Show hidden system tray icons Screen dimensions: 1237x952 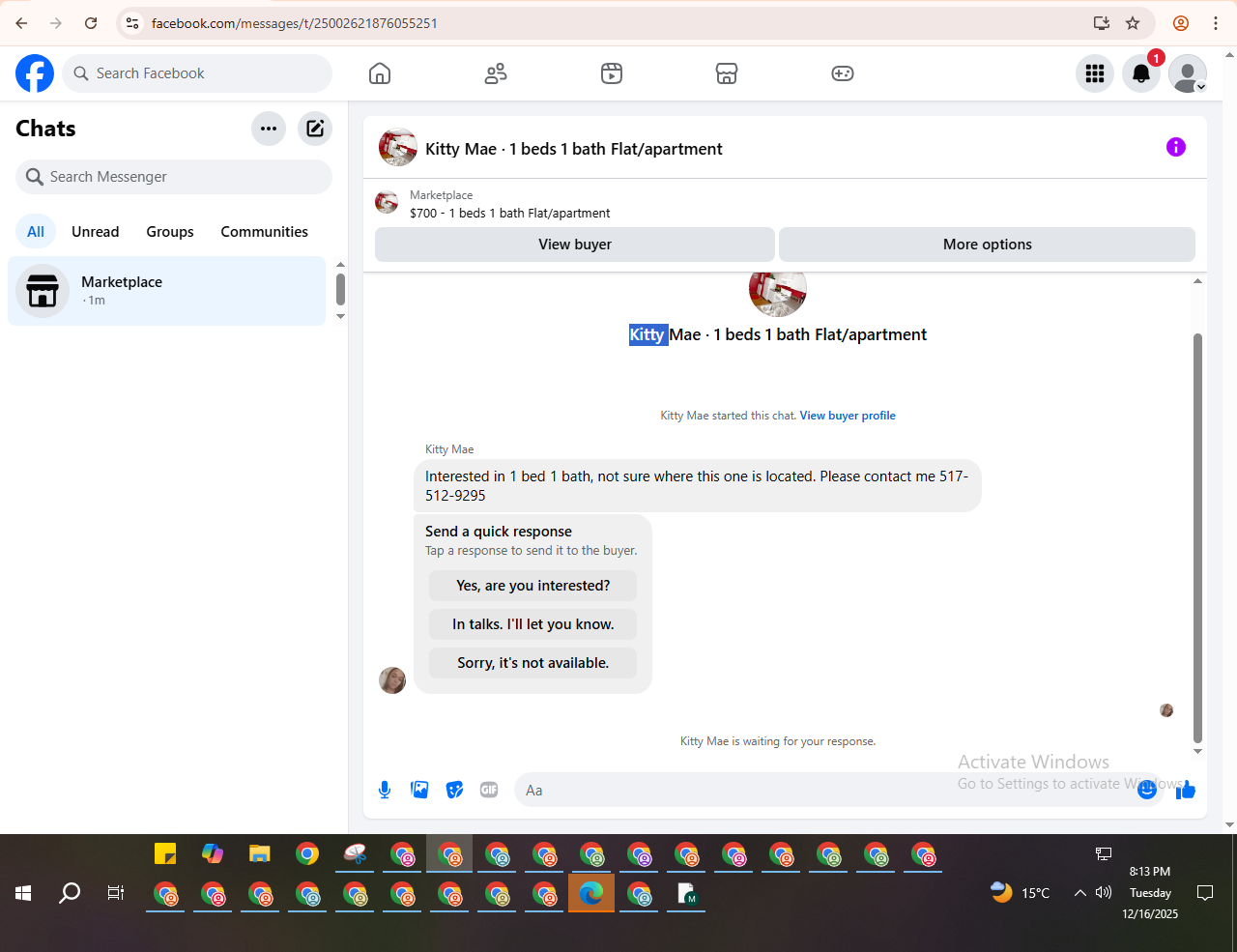(1079, 893)
